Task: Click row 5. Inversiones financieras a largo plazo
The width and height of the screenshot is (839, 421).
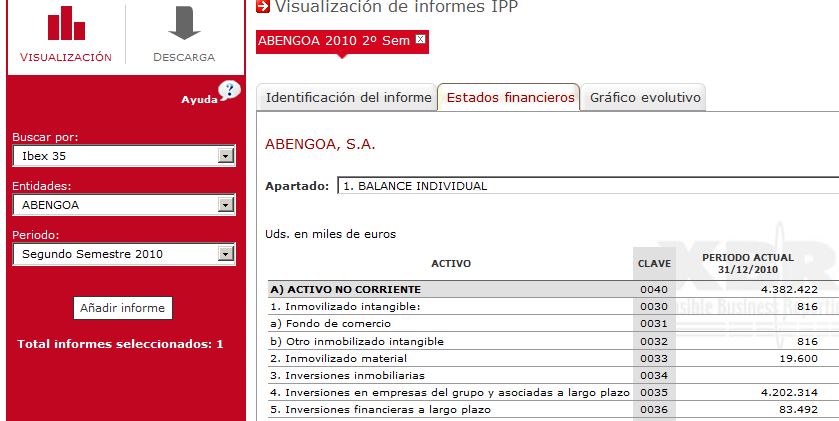Action: [x=553, y=410]
